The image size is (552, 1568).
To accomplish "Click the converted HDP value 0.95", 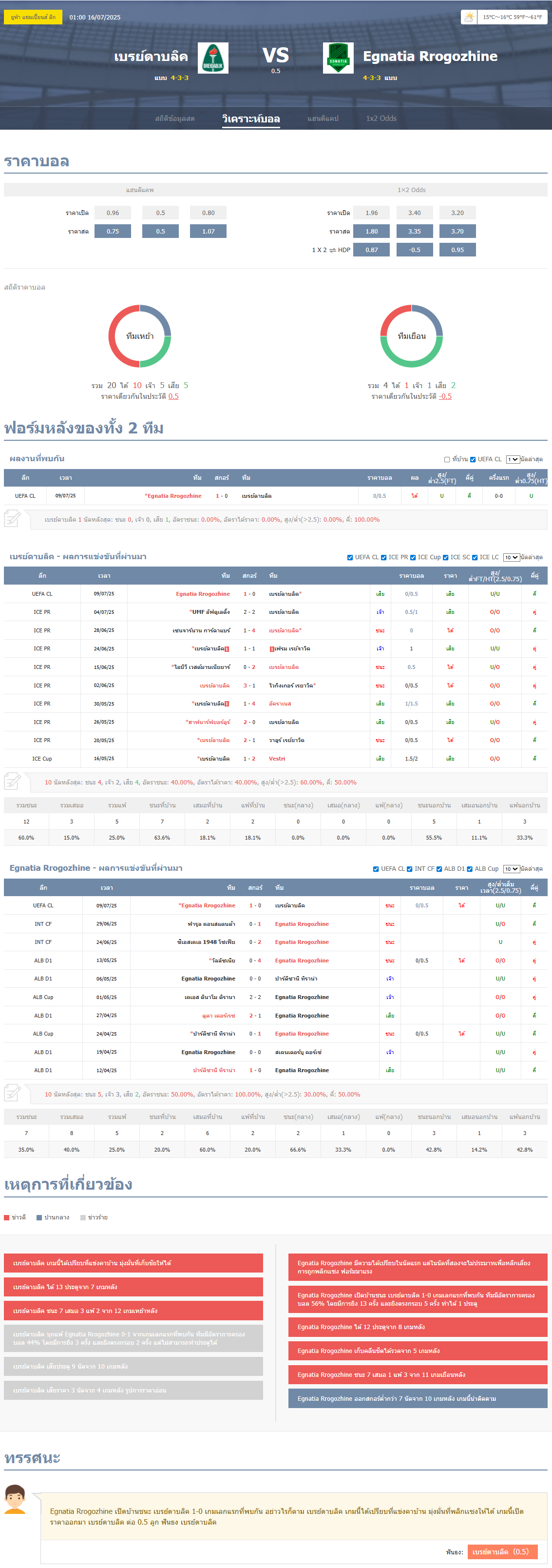I will 457,250.
